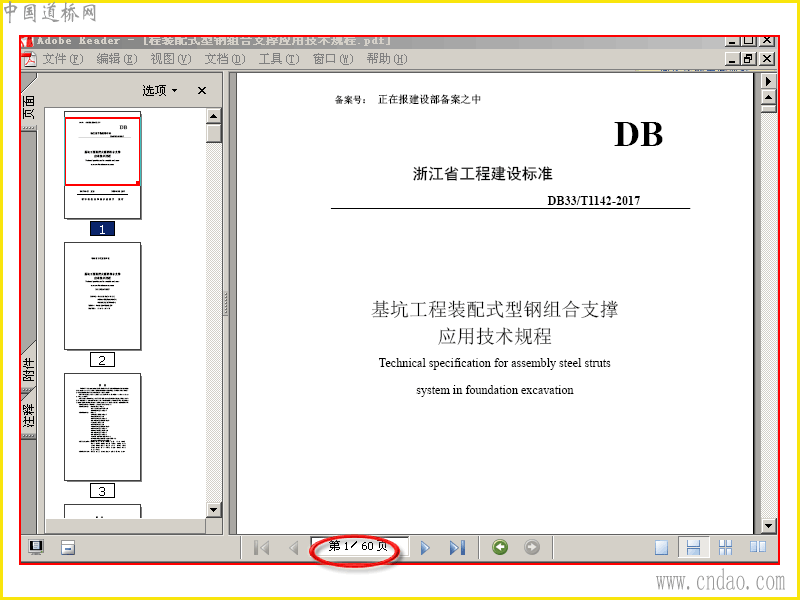Go to next page arrow
The image size is (800, 600).
pyautogui.click(x=425, y=548)
